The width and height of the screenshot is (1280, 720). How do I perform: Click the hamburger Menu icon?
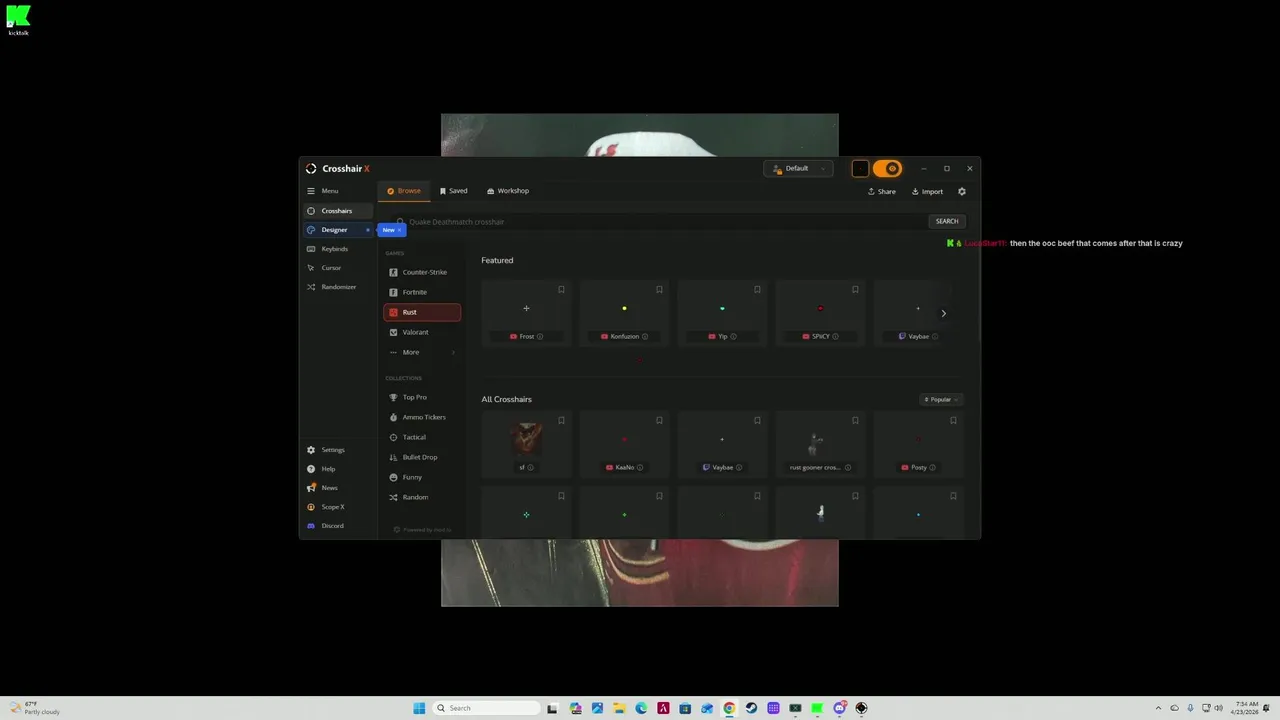tap(311, 191)
